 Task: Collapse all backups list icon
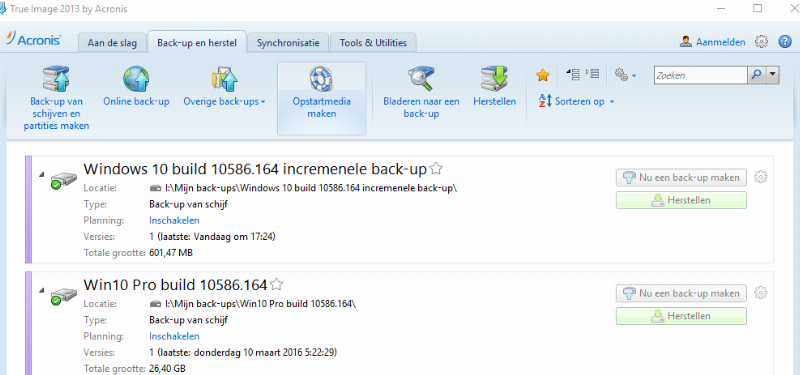573,74
